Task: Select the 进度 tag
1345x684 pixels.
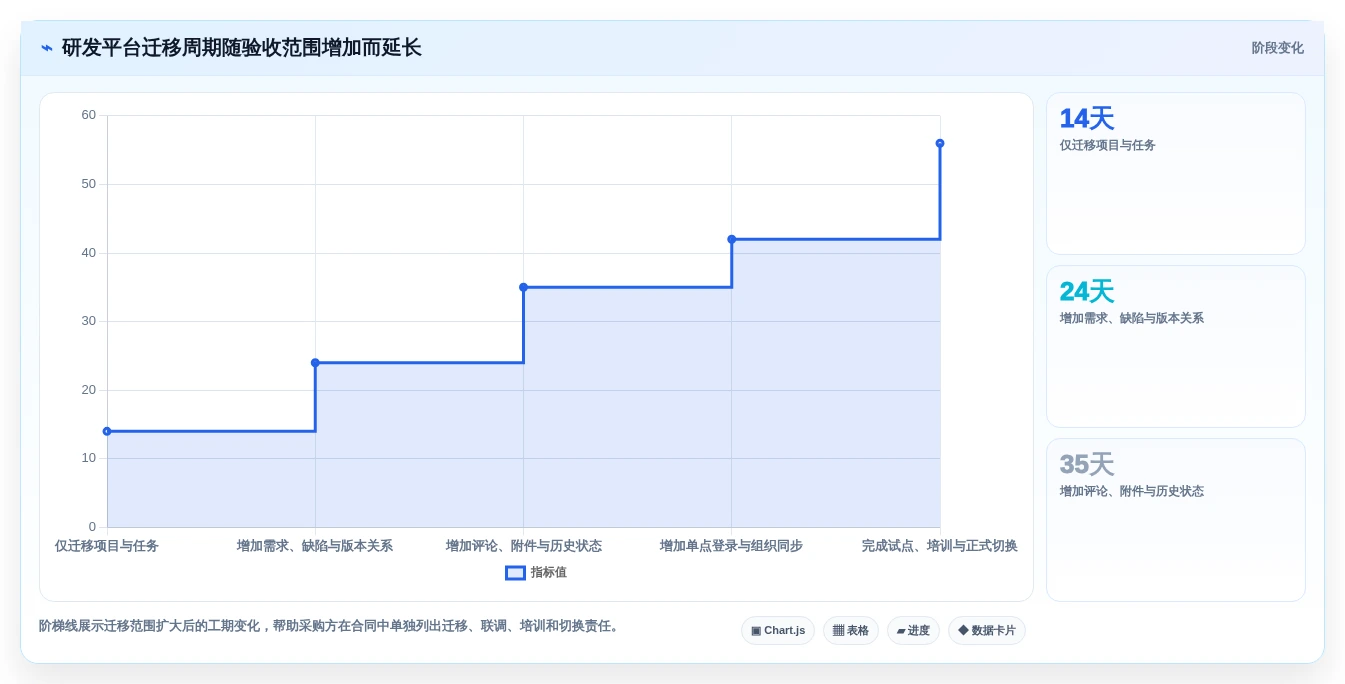Action: (913, 631)
